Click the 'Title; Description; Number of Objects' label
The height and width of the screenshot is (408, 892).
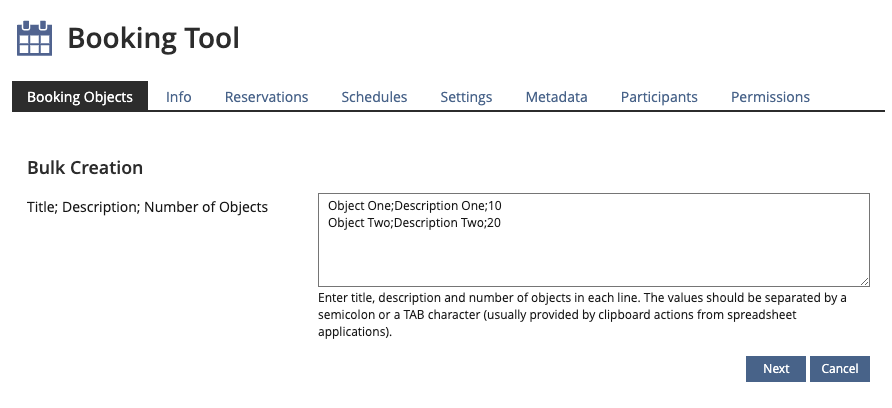tap(148, 208)
